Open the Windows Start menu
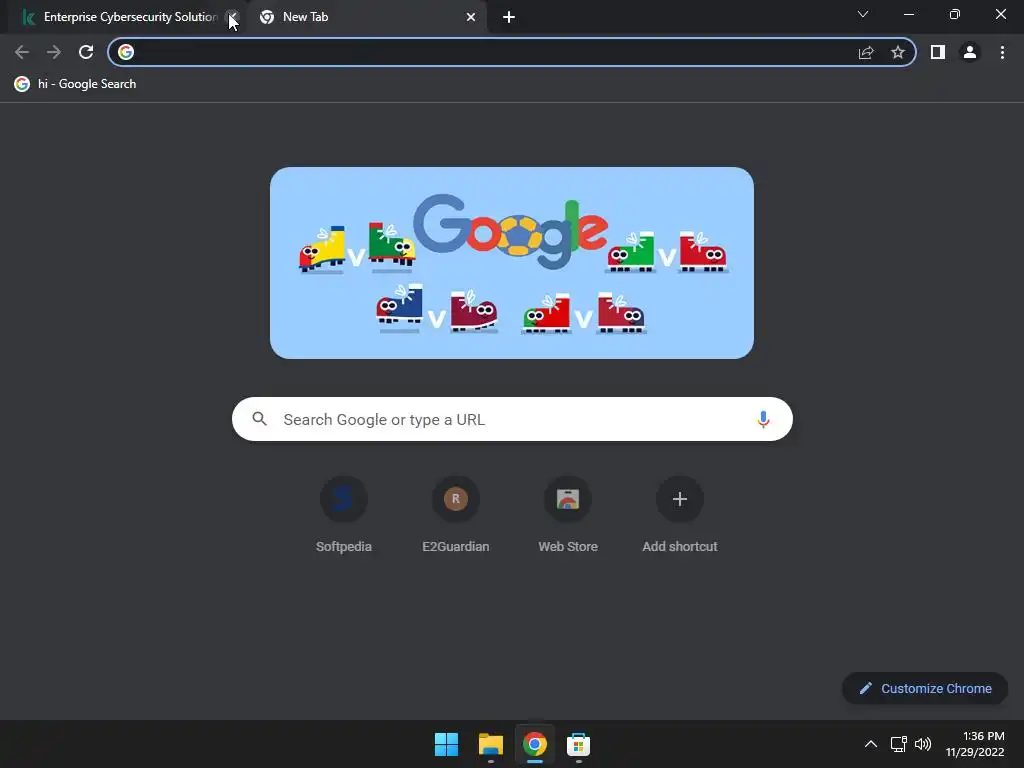 coord(447,744)
